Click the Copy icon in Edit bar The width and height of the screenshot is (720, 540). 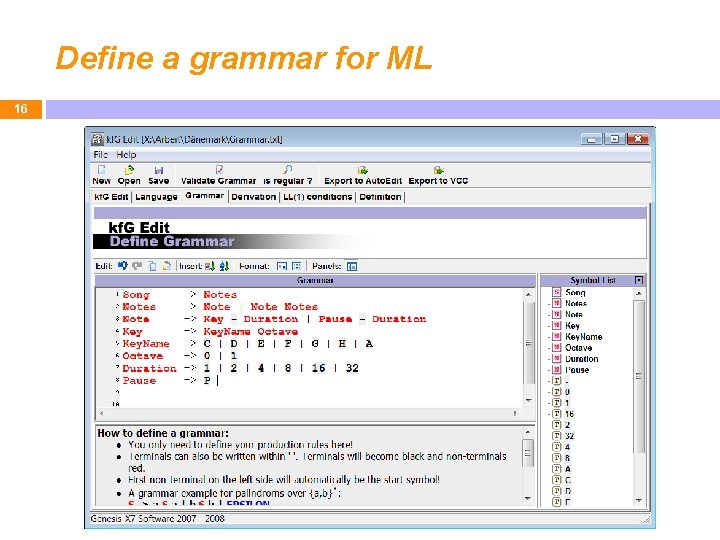pyautogui.click(x=152, y=266)
